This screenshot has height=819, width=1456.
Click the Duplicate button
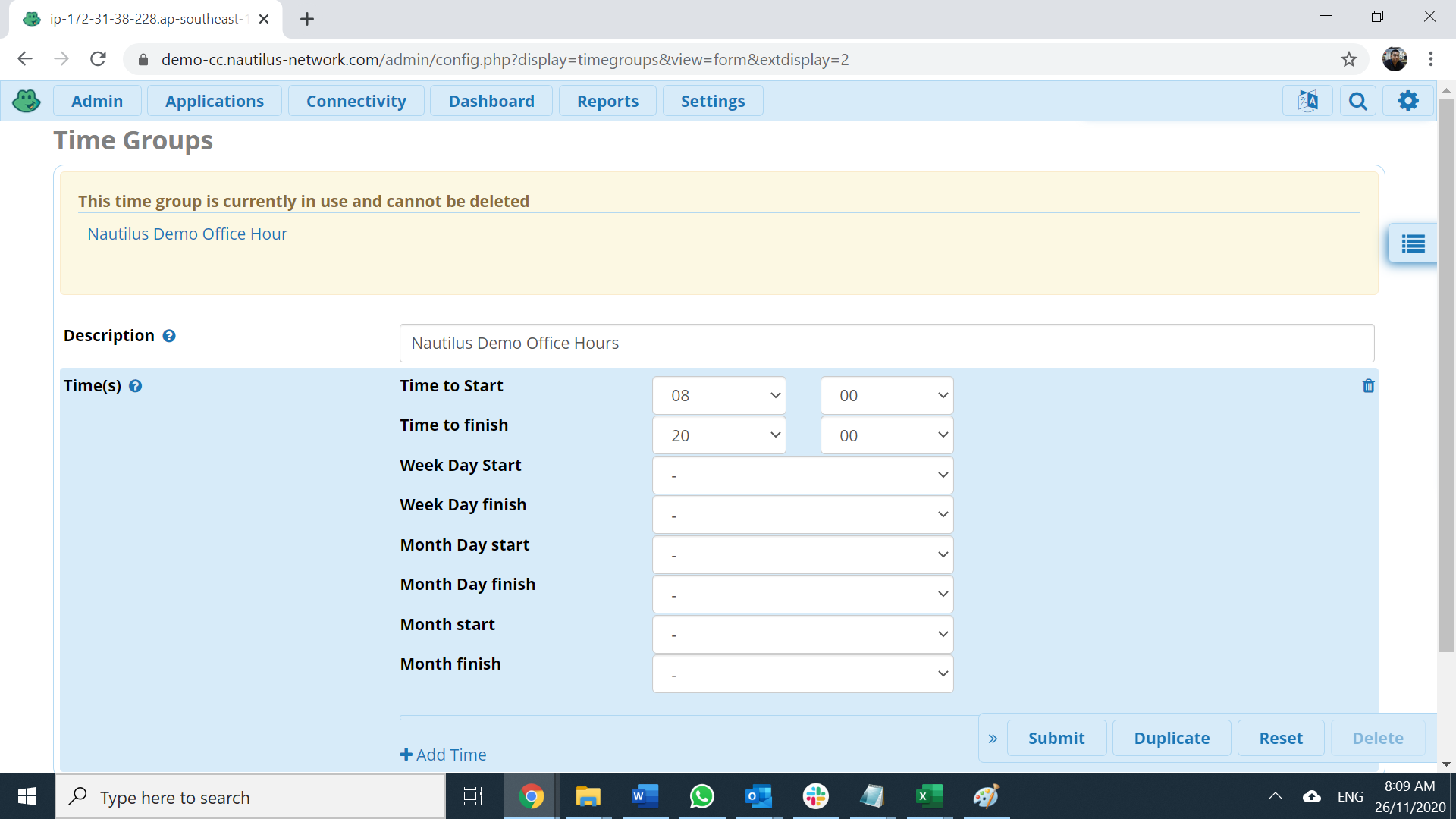[x=1172, y=739]
